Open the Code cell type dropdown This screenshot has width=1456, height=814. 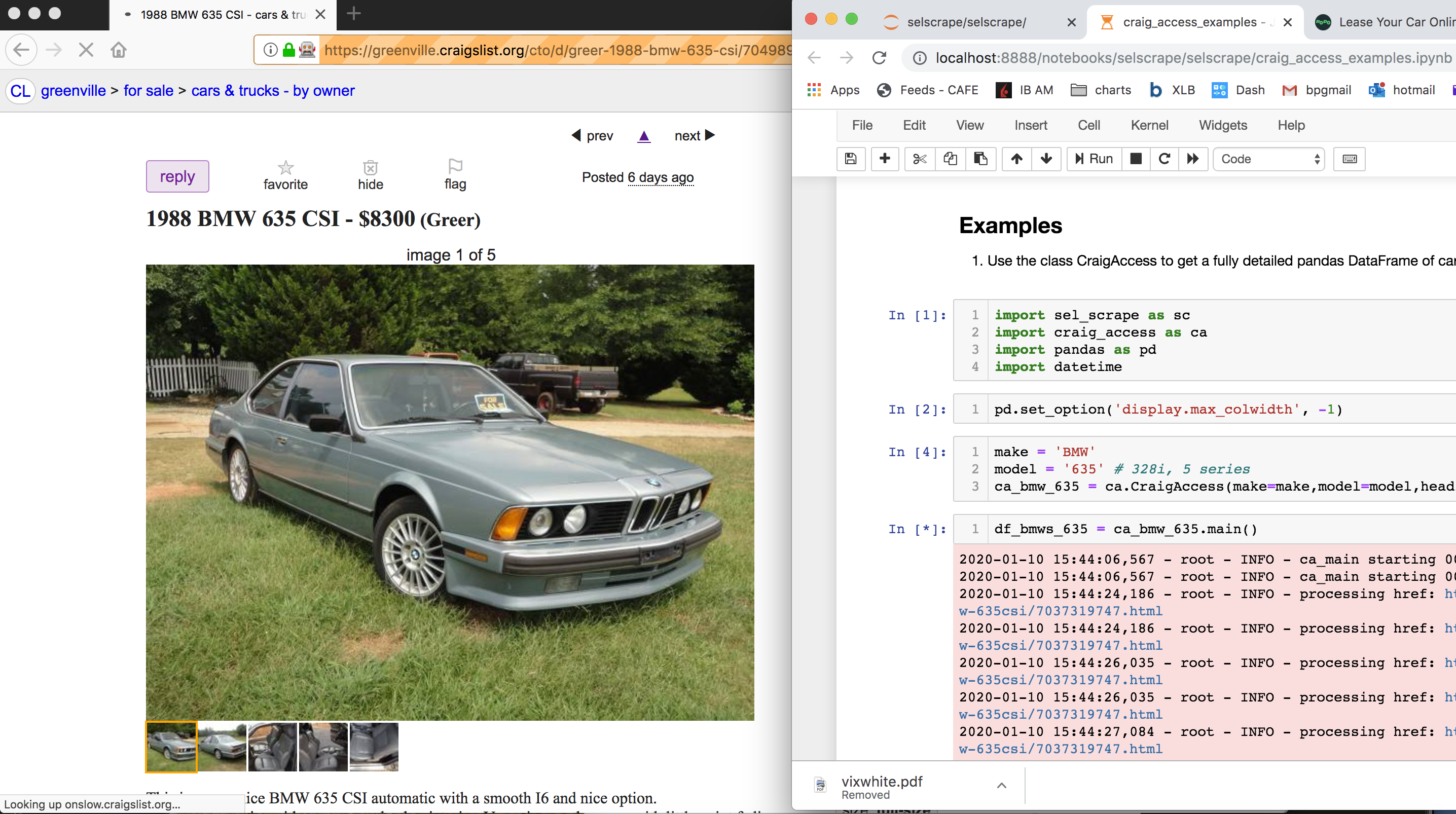coord(1269,159)
